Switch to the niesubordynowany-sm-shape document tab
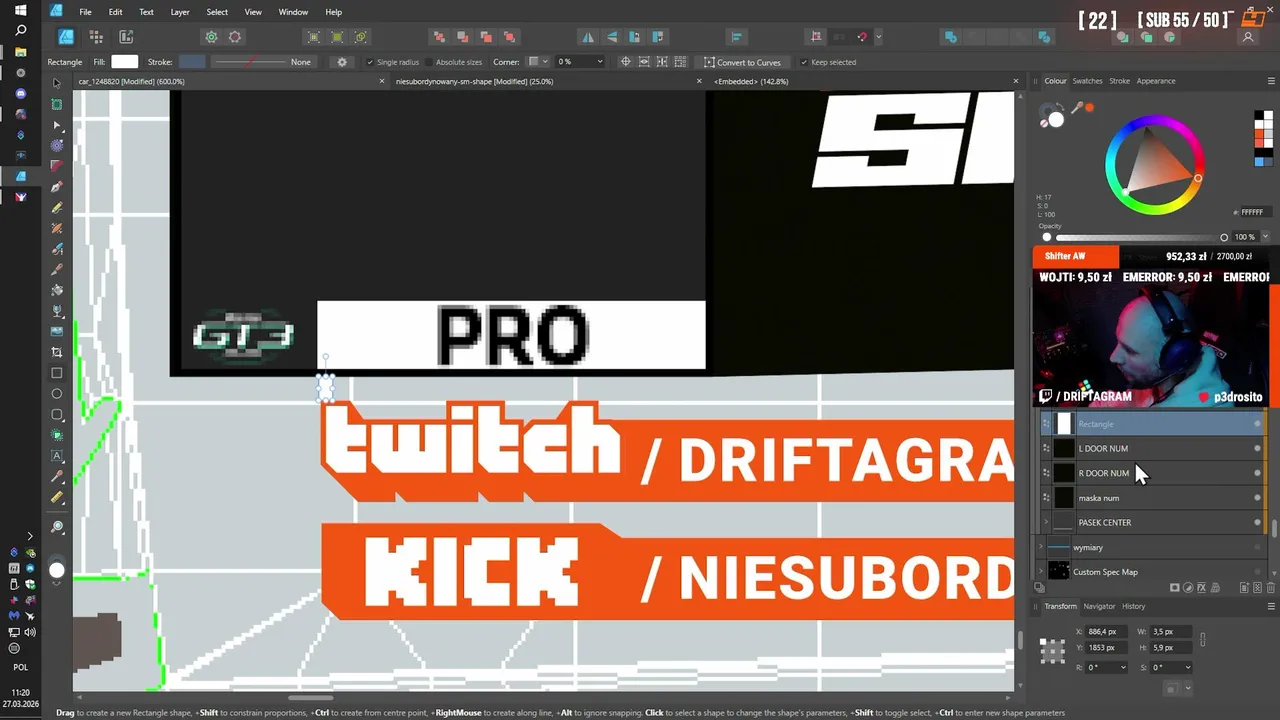The height and width of the screenshot is (720, 1280). pos(474,81)
